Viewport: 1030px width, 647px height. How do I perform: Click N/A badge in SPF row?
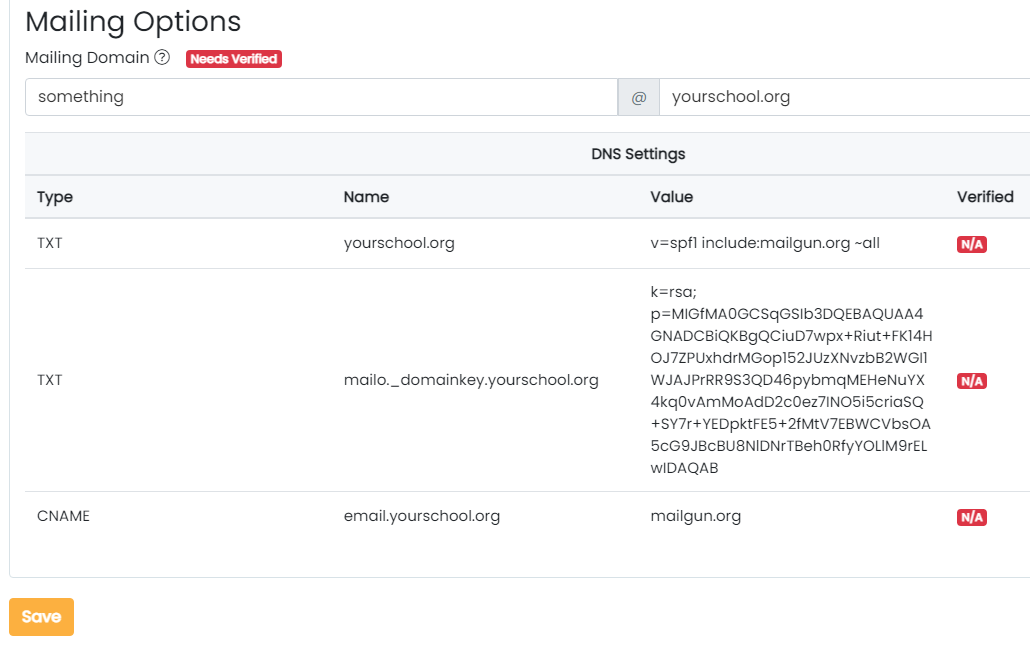tap(972, 244)
